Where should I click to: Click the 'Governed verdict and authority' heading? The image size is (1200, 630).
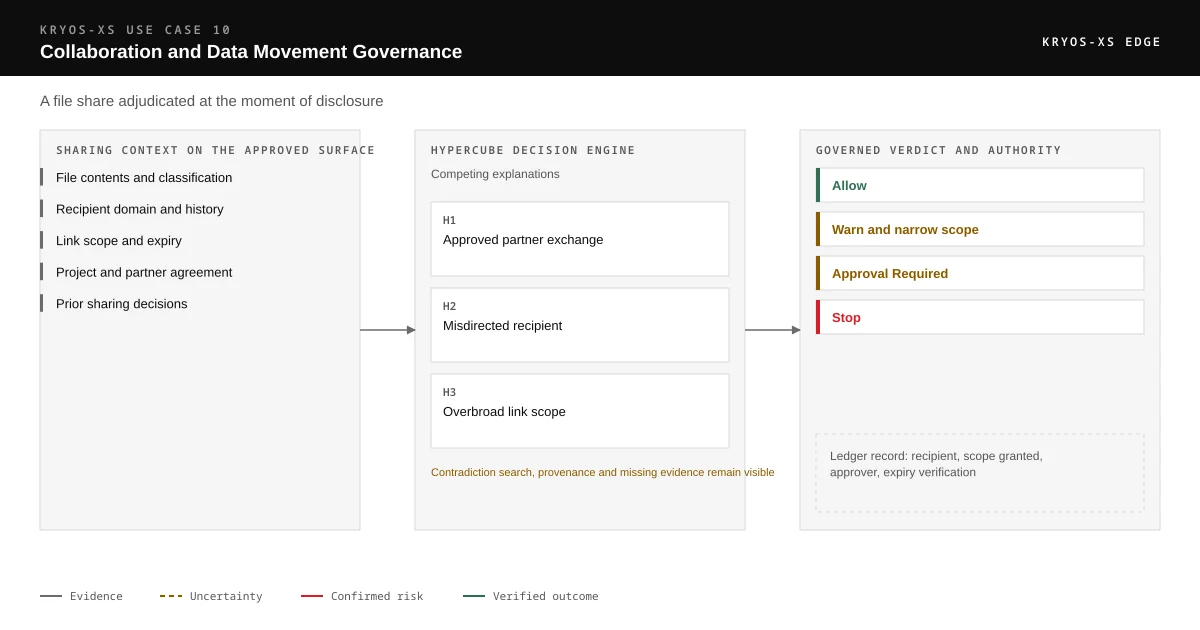pyautogui.click(x=938, y=150)
